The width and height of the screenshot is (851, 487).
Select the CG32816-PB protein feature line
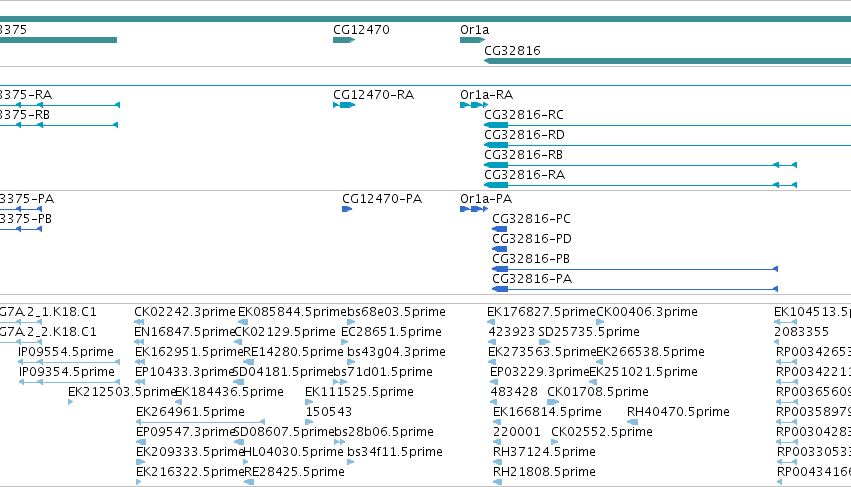(x=635, y=269)
